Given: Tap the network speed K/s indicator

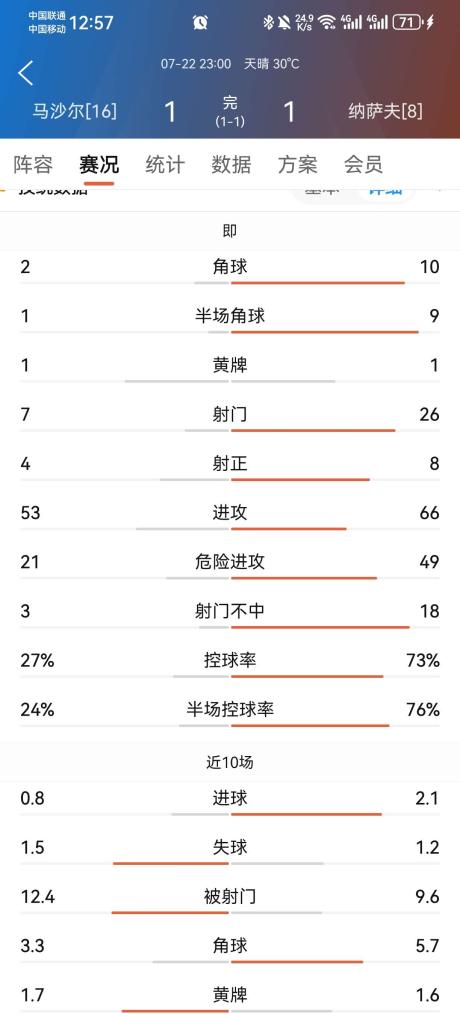Looking at the screenshot, I should tap(305, 23).
